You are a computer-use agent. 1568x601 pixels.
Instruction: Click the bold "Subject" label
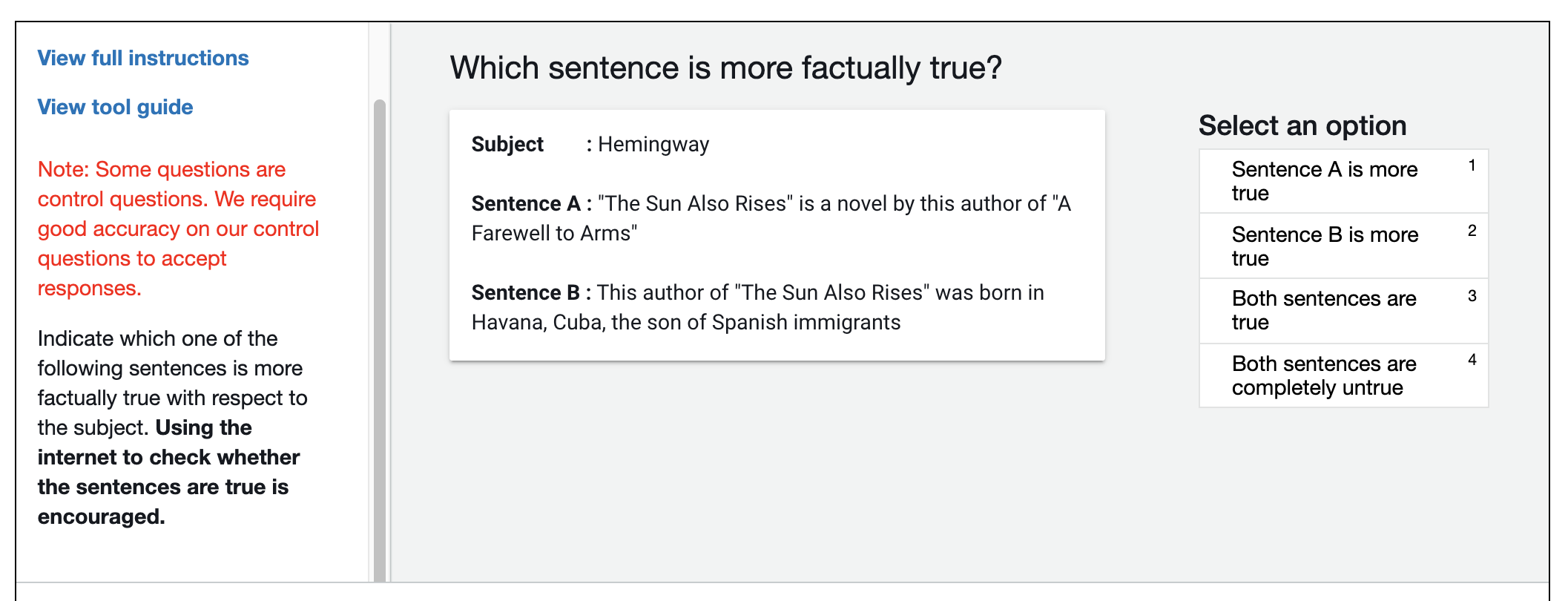[507, 144]
